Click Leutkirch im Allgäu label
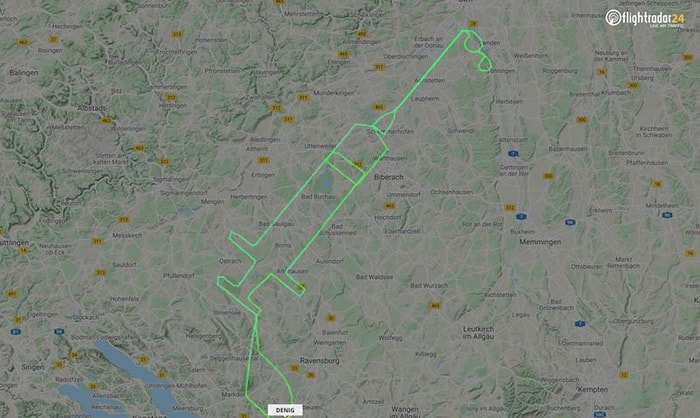Viewport: 700px width, 418px height. tap(478, 333)
